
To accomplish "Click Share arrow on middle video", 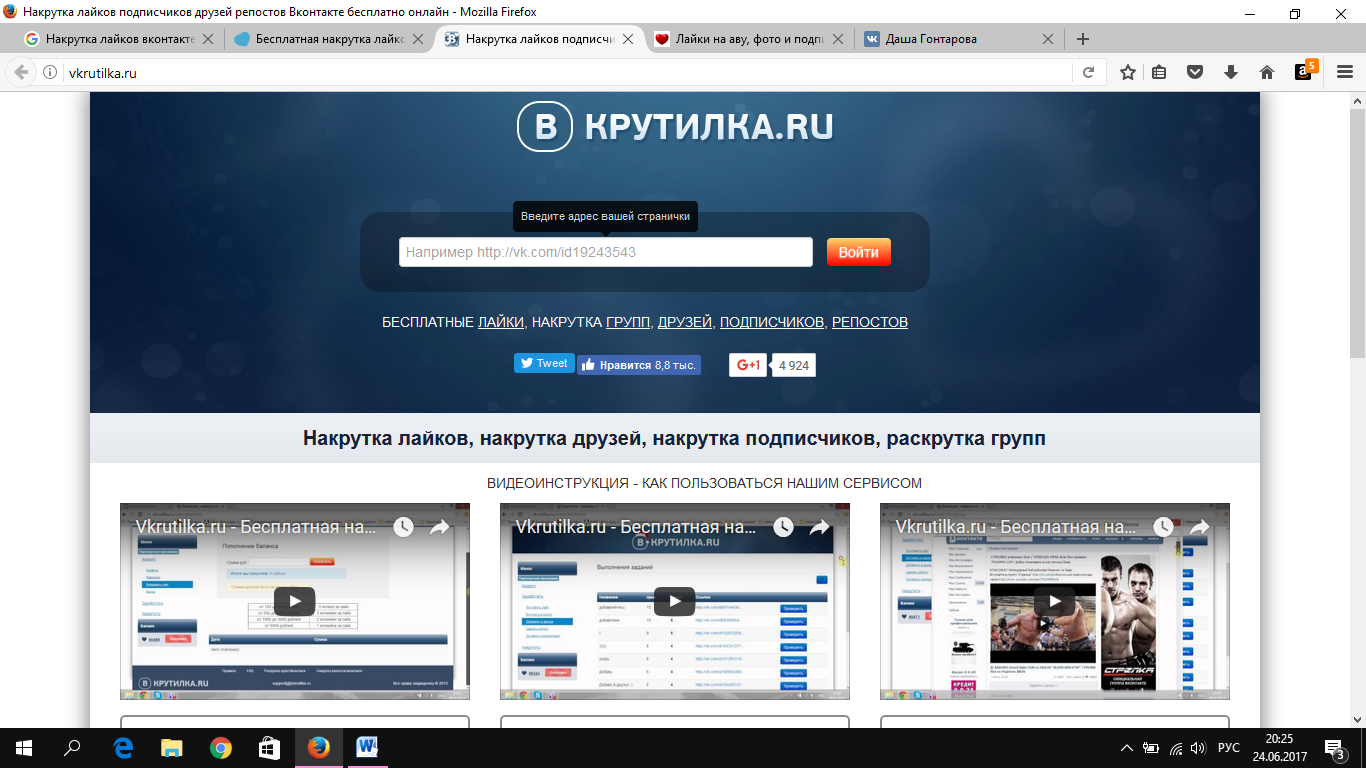I will [820, 527].
